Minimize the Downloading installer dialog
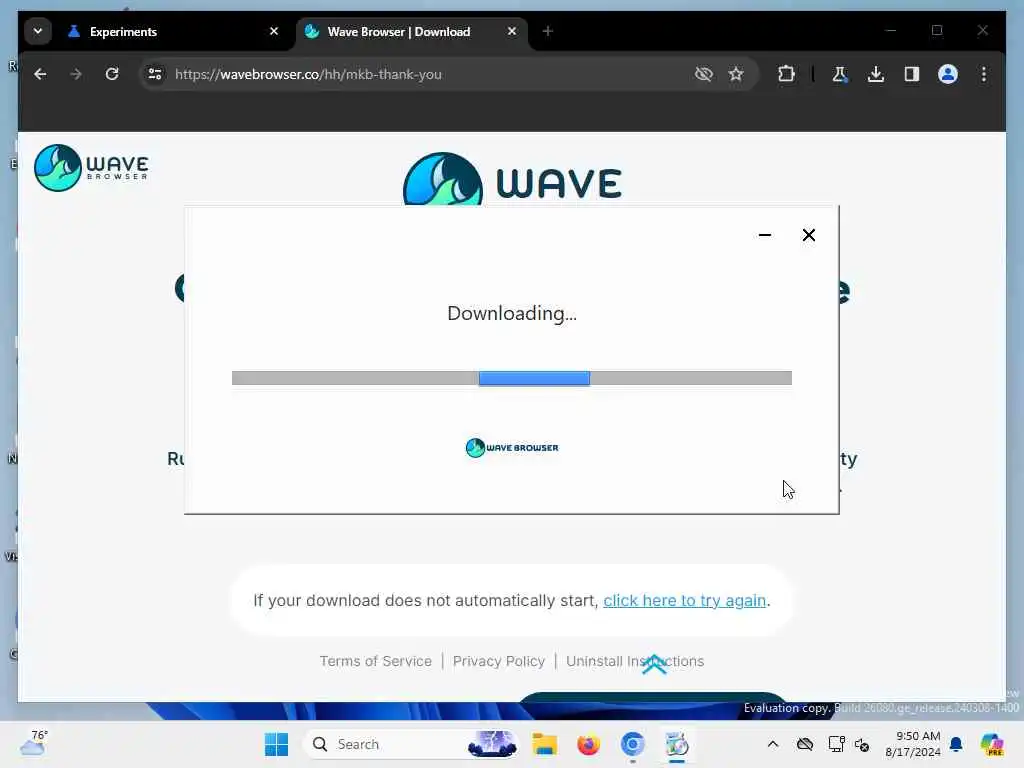This screenshot has width=1024, height=768. click(x=765, y=235)
